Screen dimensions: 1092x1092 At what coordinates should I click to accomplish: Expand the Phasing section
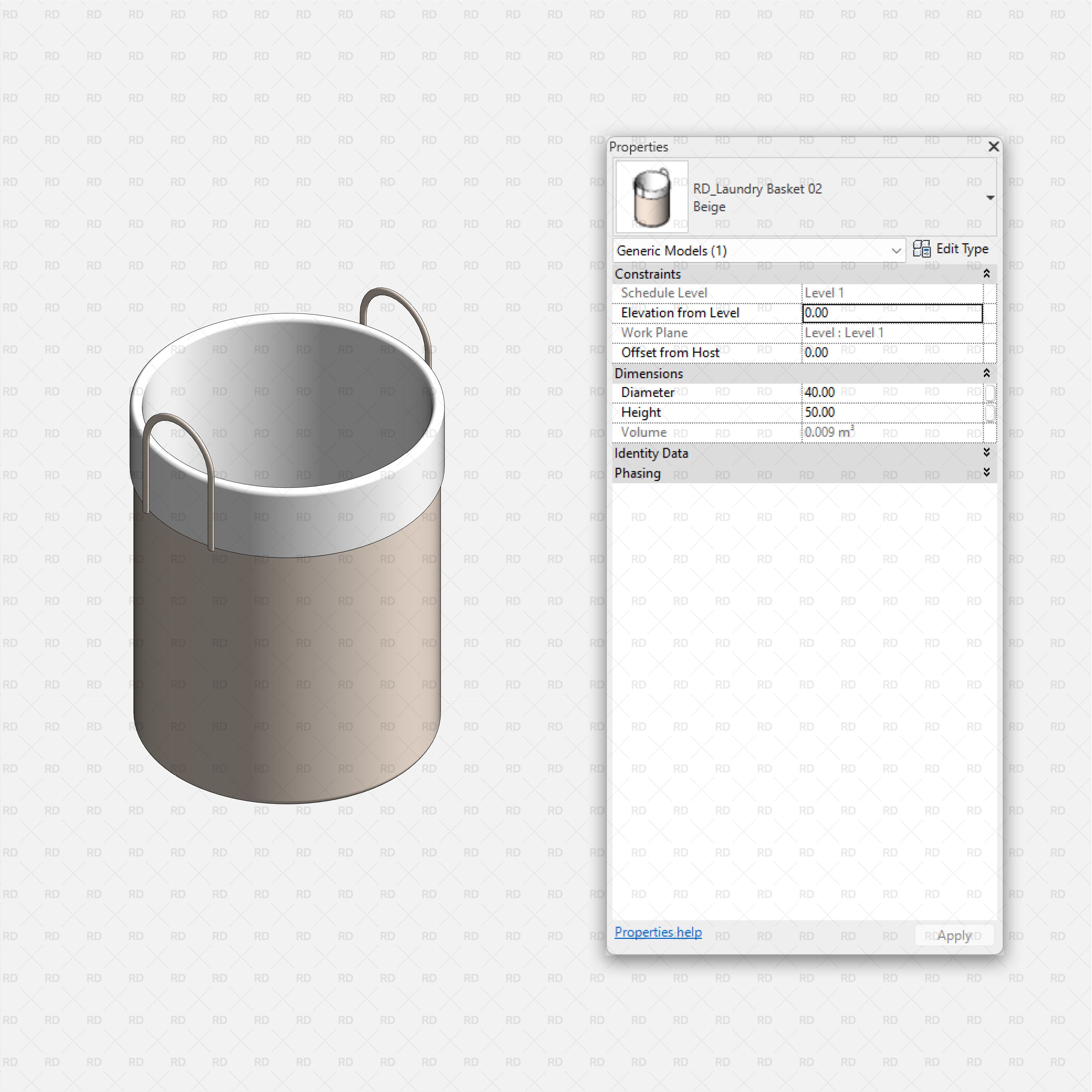986,473
